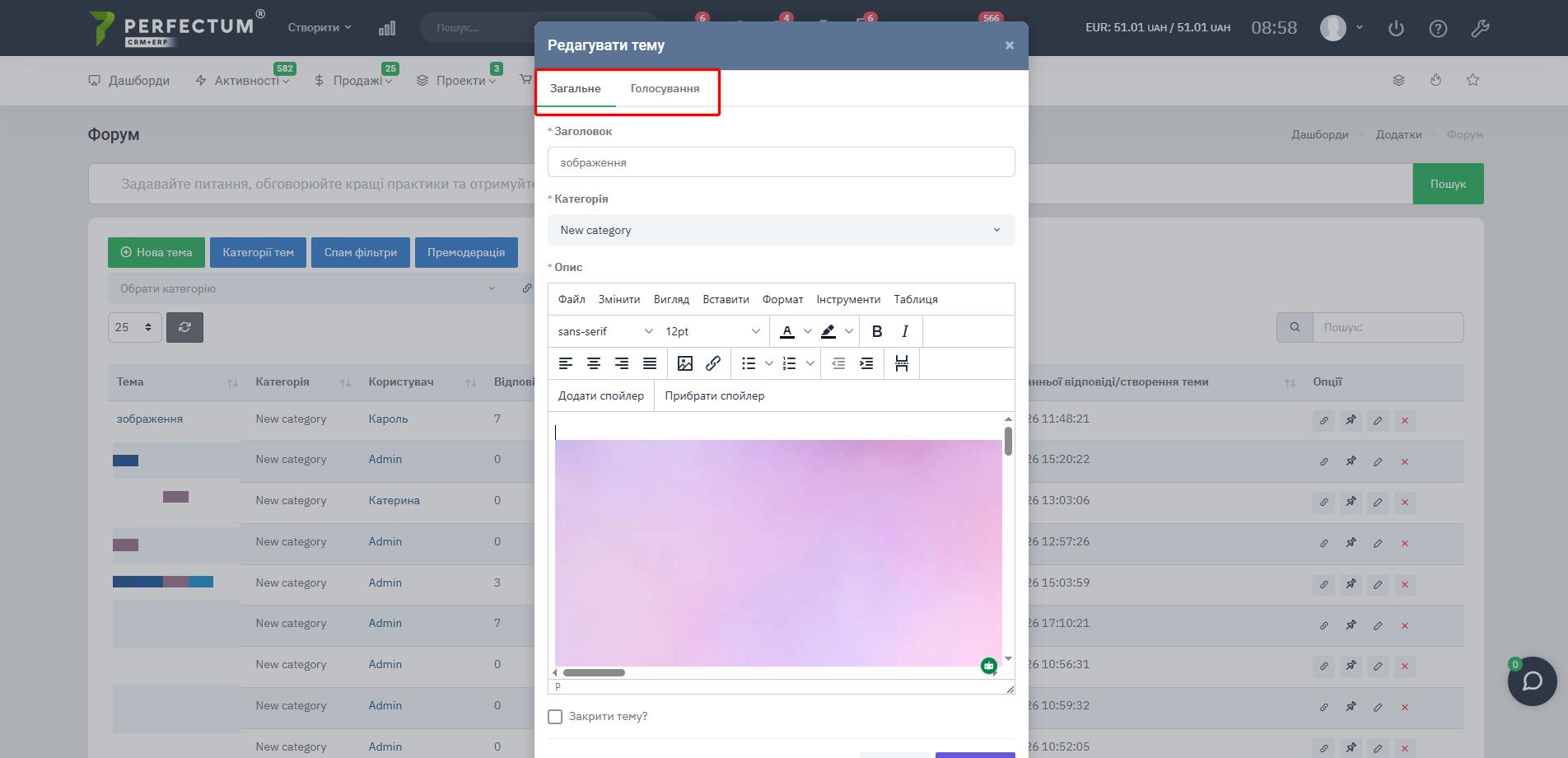Toggle Italic text formatting
The height and width of the screenshot is (758, 1568).
point(904,331)
